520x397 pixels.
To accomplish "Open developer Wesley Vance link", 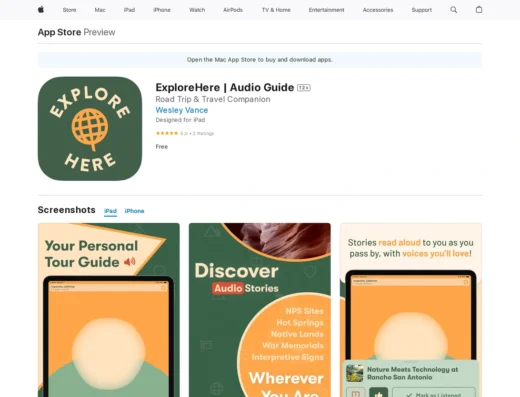I will point(182,110).
